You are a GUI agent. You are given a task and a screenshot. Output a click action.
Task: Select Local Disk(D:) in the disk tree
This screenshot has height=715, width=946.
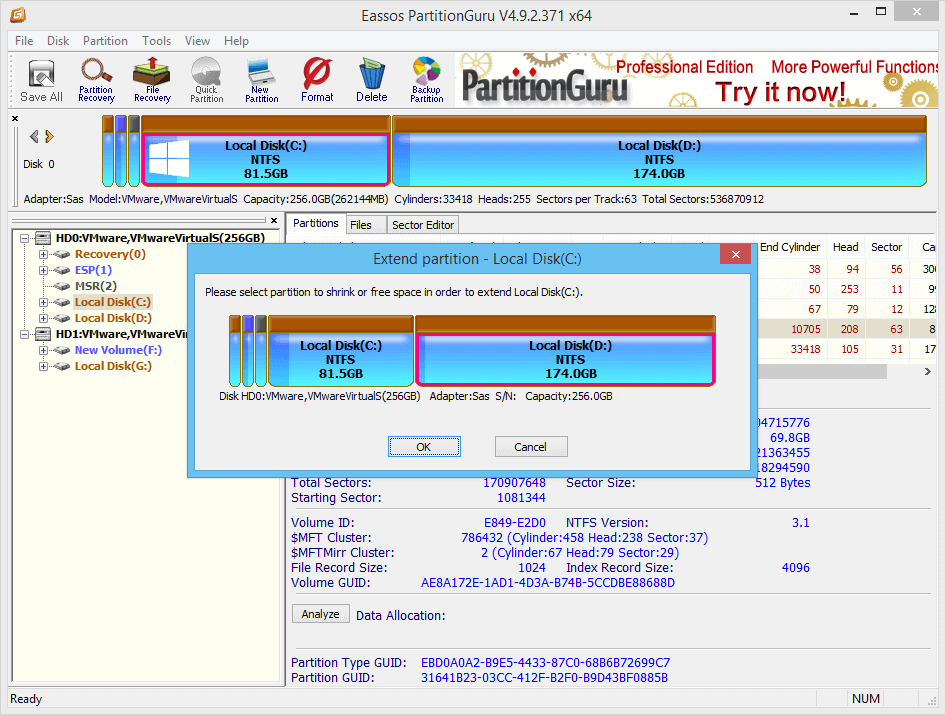pyautogui.click(x=113, y=319)
